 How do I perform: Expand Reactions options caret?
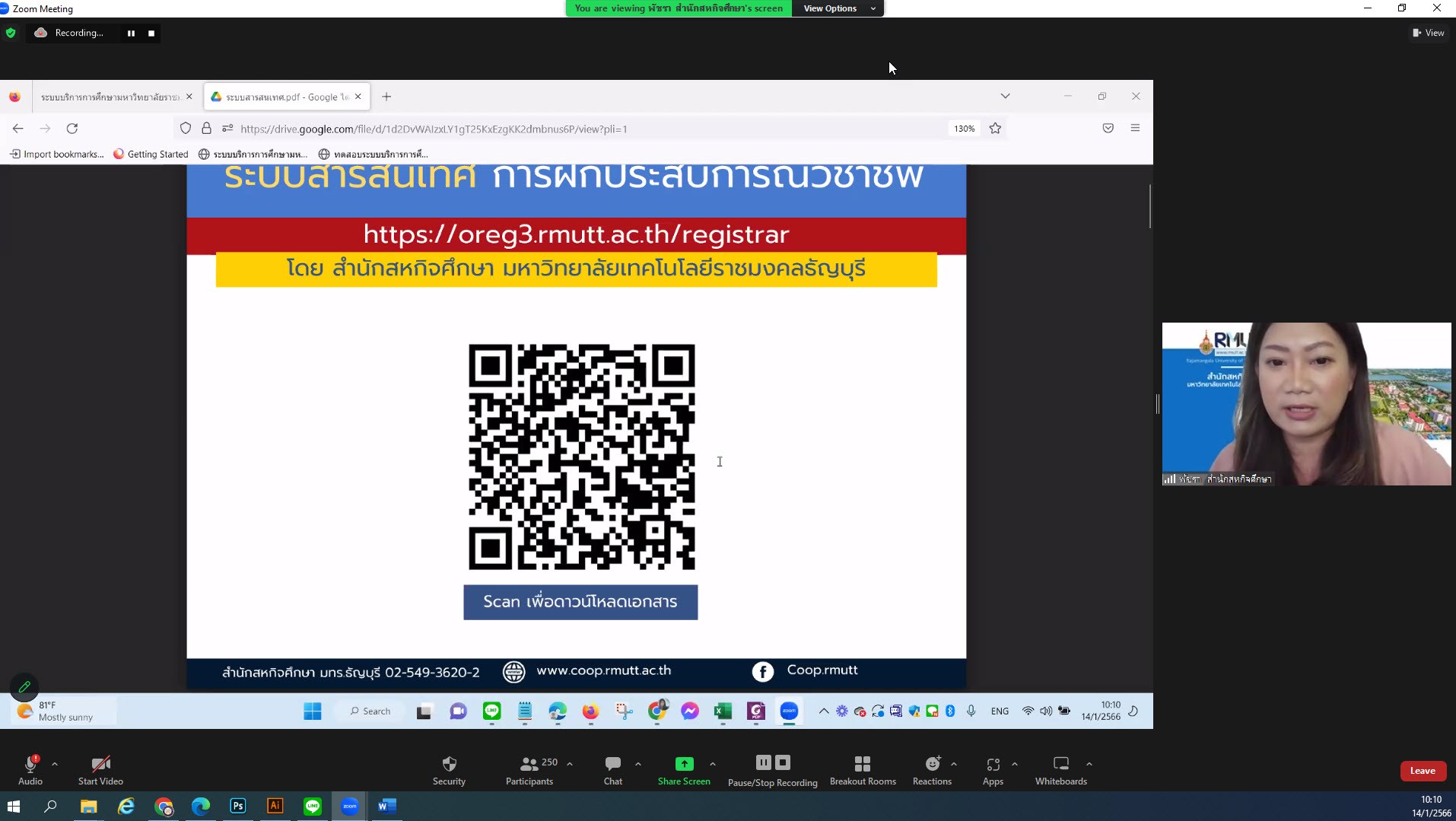click(x=954, y=764)
